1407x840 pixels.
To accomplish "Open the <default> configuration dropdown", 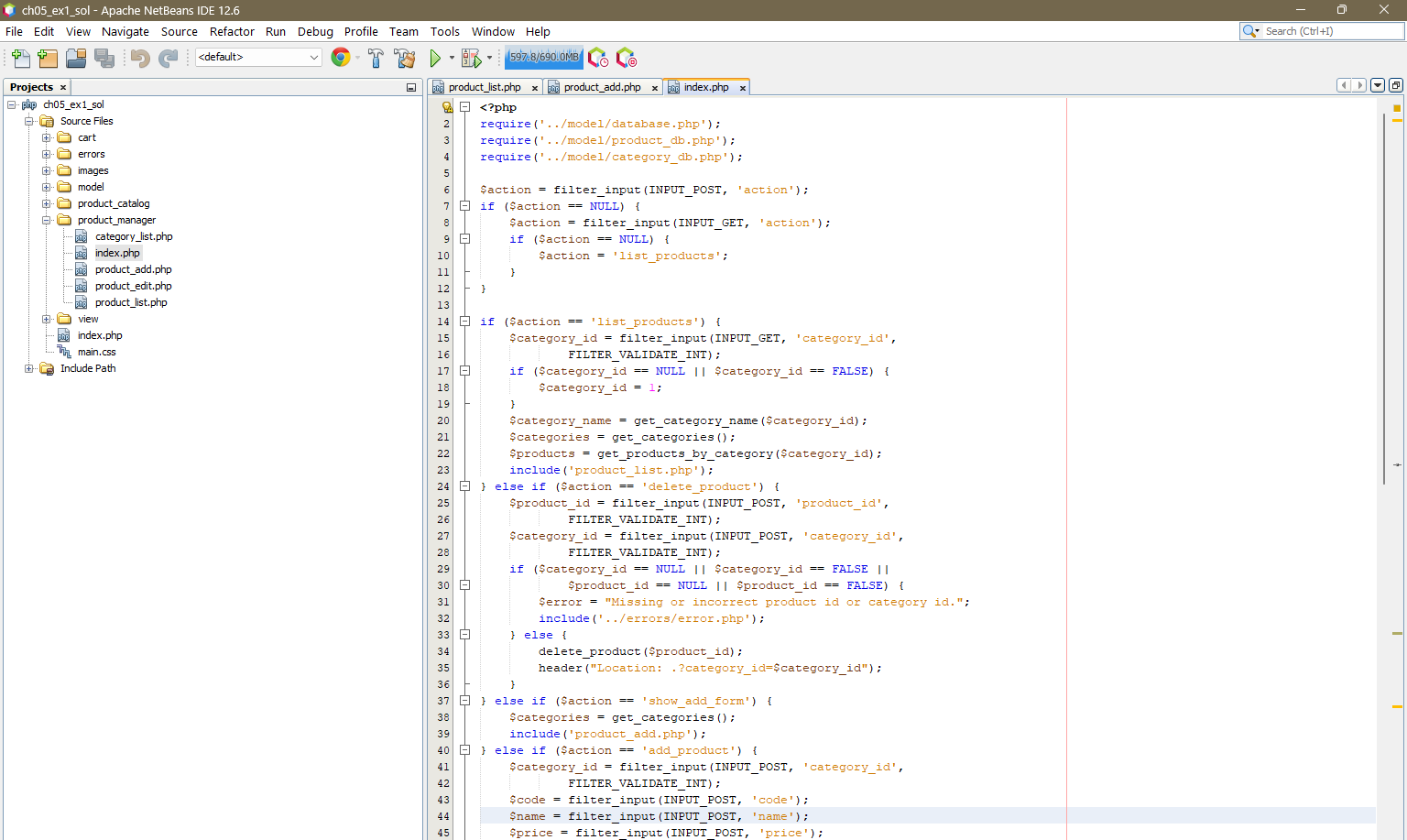I will coord(257,58).
